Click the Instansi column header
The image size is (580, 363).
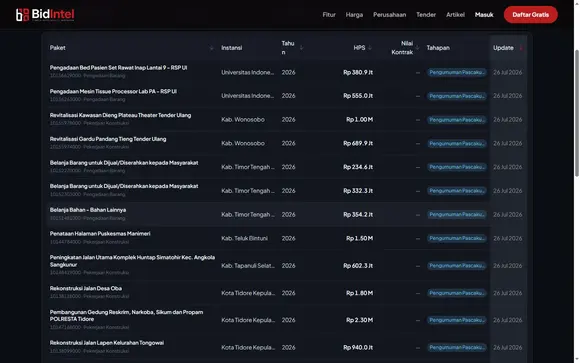pos(232,48)
